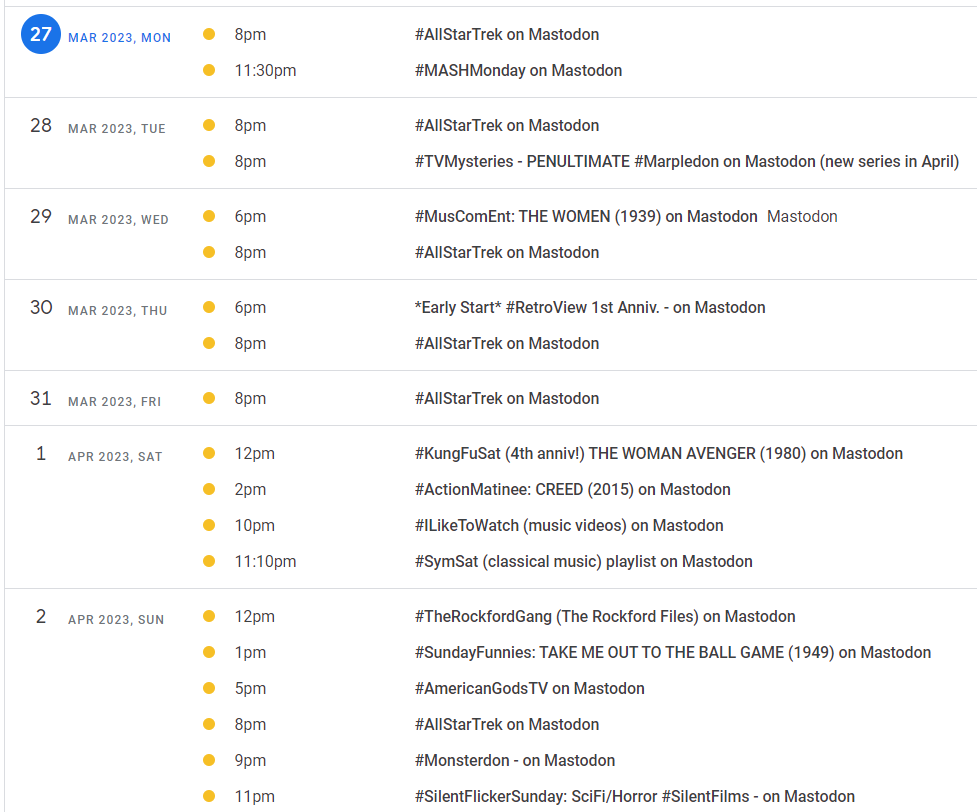This screenshot has height=812, width=977.
Task: Open the #AmericanGodsTV on Mastodon event
Action: [x=530, y=689]
